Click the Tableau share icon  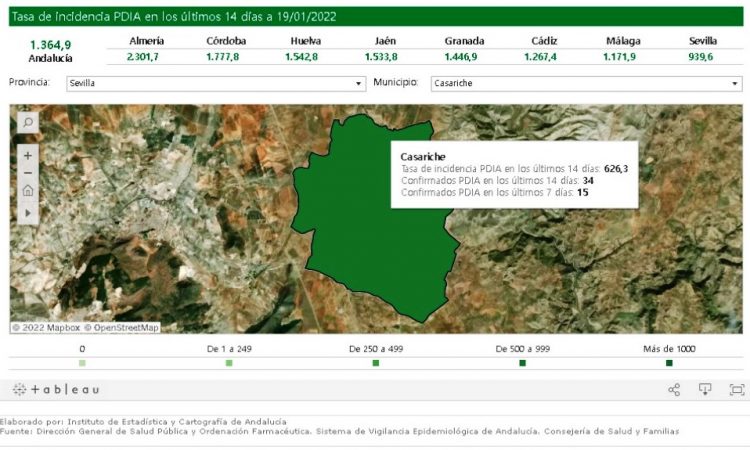click(x=674, y=389)
